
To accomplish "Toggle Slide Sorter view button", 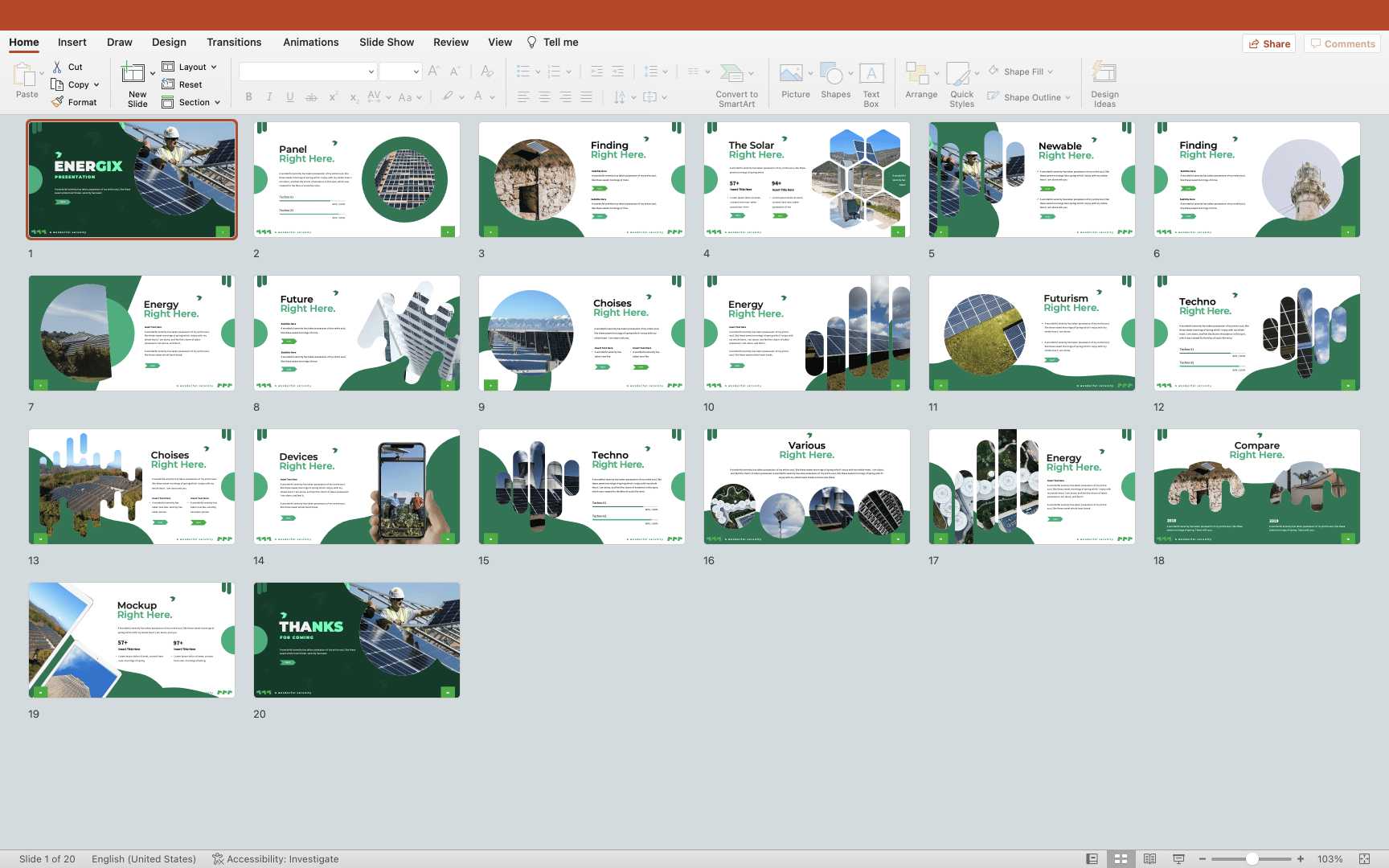I will point(1121,858).
